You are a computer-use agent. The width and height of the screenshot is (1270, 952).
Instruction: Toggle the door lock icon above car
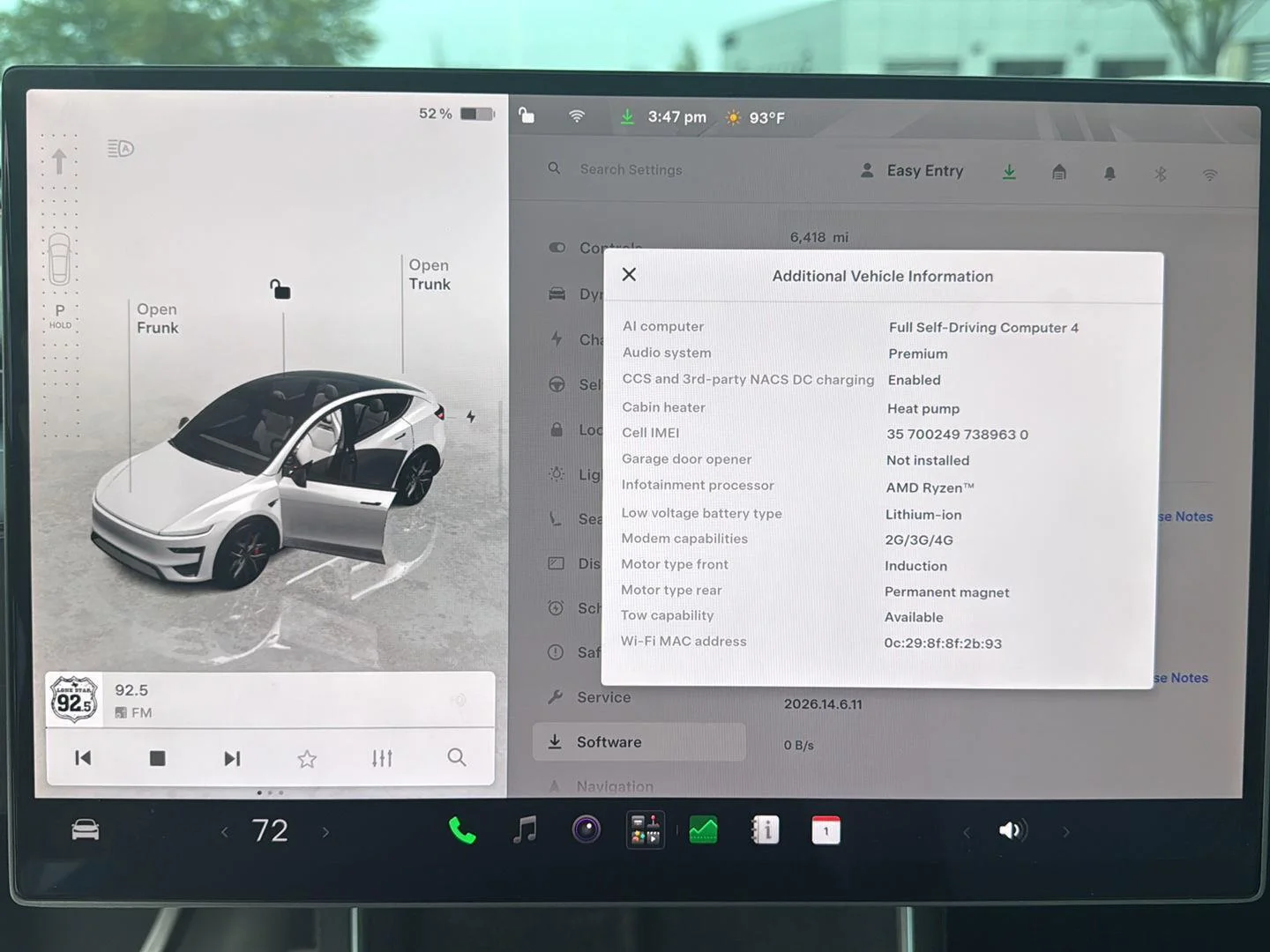280,288
